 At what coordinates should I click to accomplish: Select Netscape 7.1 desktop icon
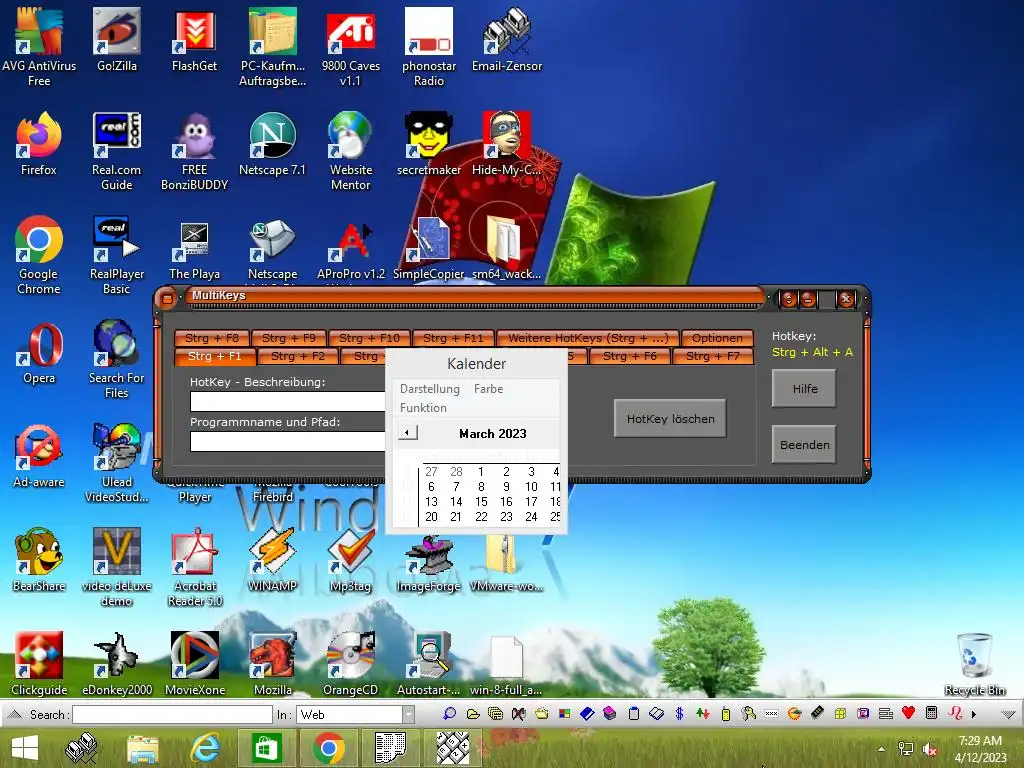point(272,144)
